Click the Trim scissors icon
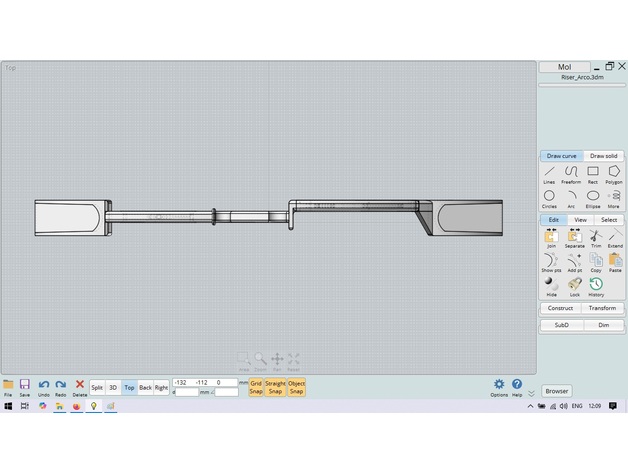 point(595,237)
